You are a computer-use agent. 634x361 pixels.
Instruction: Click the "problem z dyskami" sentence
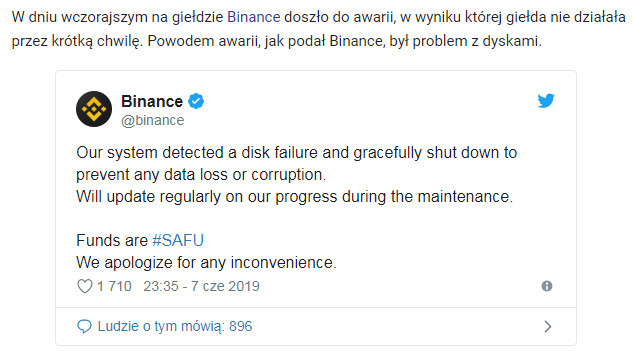coord(344,41)
